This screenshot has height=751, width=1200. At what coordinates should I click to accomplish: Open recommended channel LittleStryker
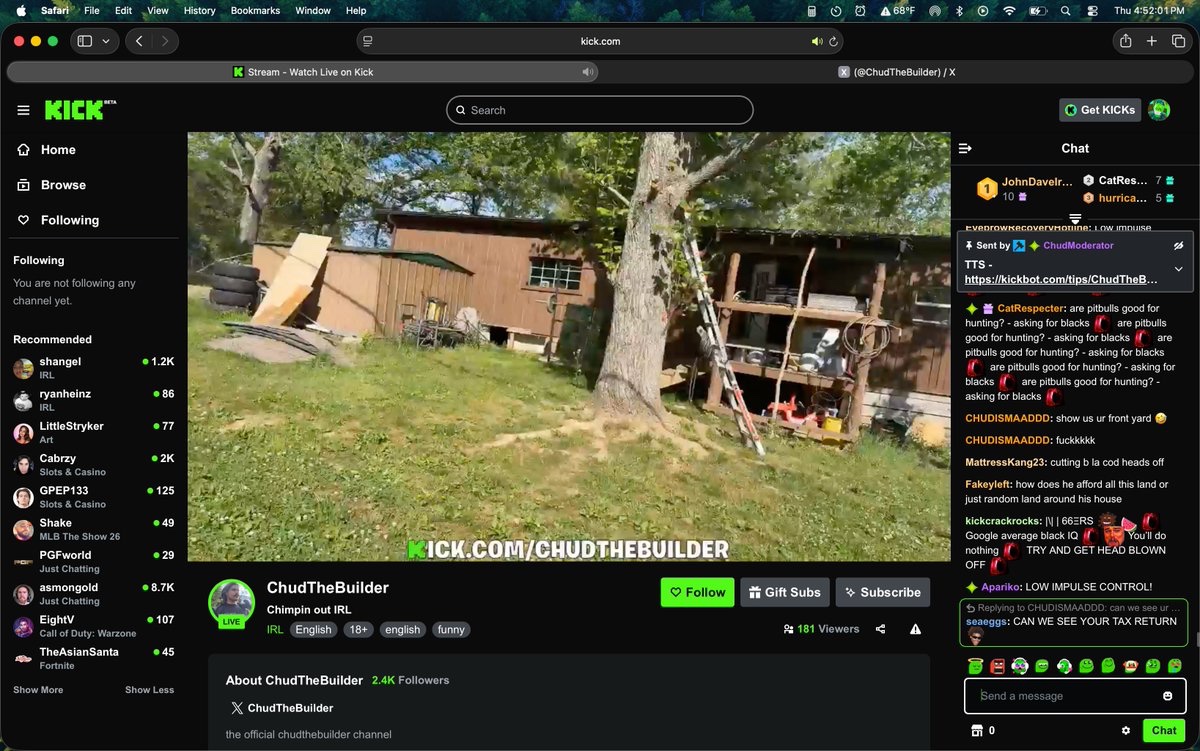(x=94, y=432)
